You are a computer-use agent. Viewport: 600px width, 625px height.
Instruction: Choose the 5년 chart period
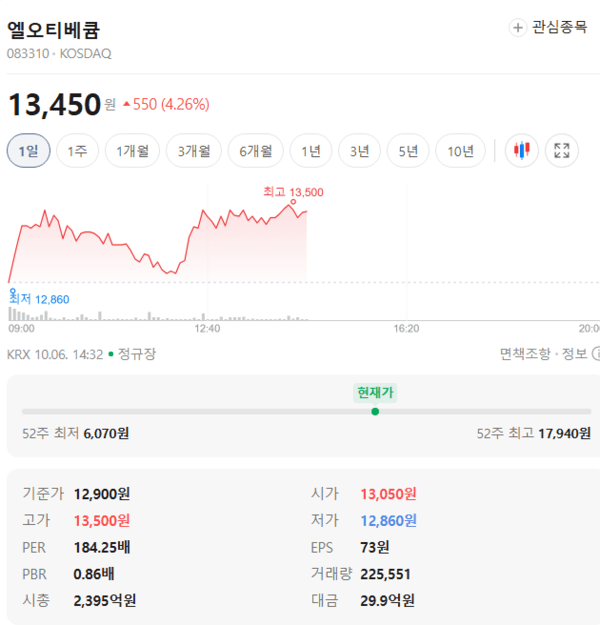(408, 151)
